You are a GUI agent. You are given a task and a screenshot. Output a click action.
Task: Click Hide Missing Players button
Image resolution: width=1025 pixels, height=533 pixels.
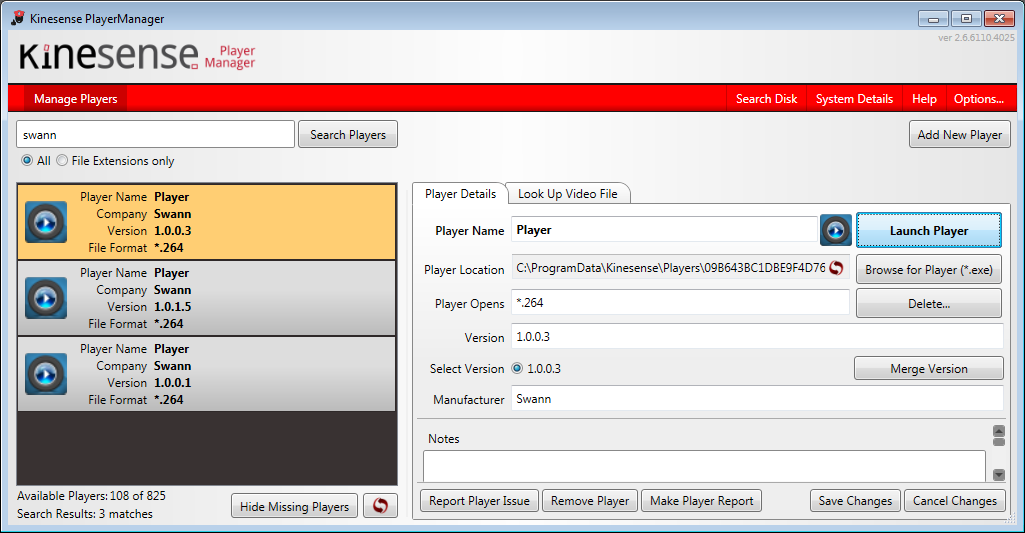tap(294, 506)
